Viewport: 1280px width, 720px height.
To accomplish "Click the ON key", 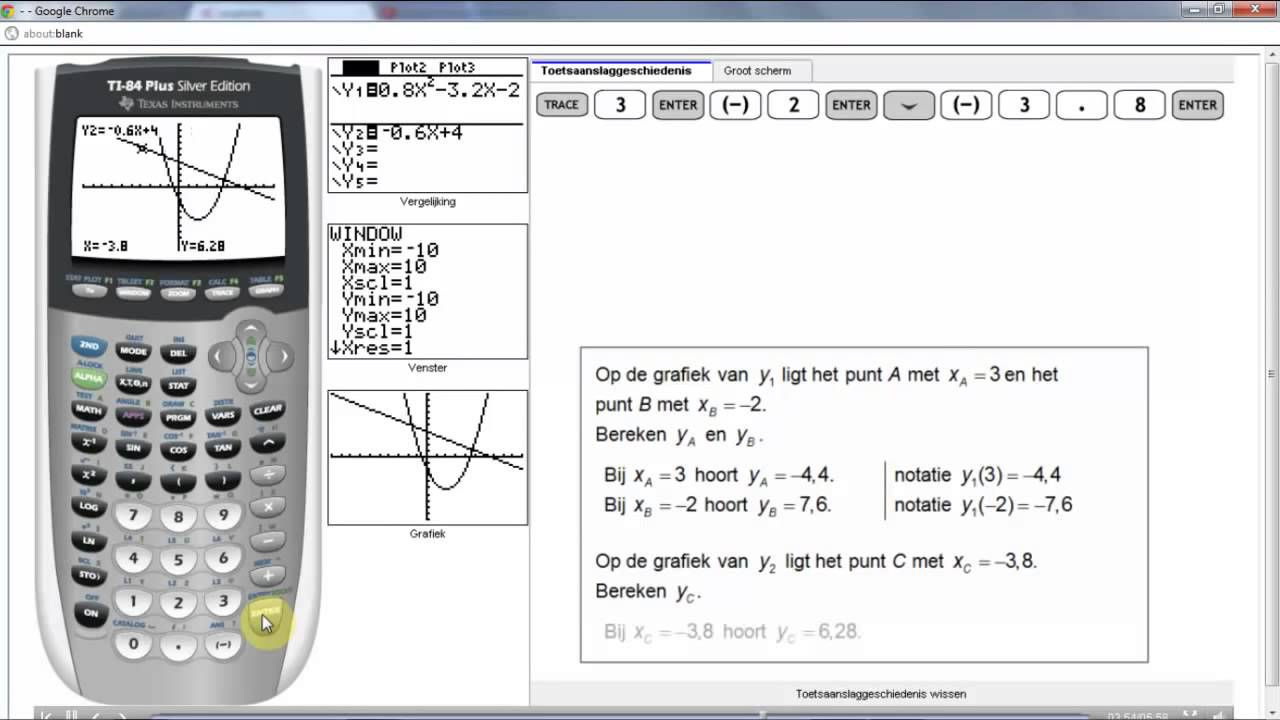I will (x=90, y=614).
